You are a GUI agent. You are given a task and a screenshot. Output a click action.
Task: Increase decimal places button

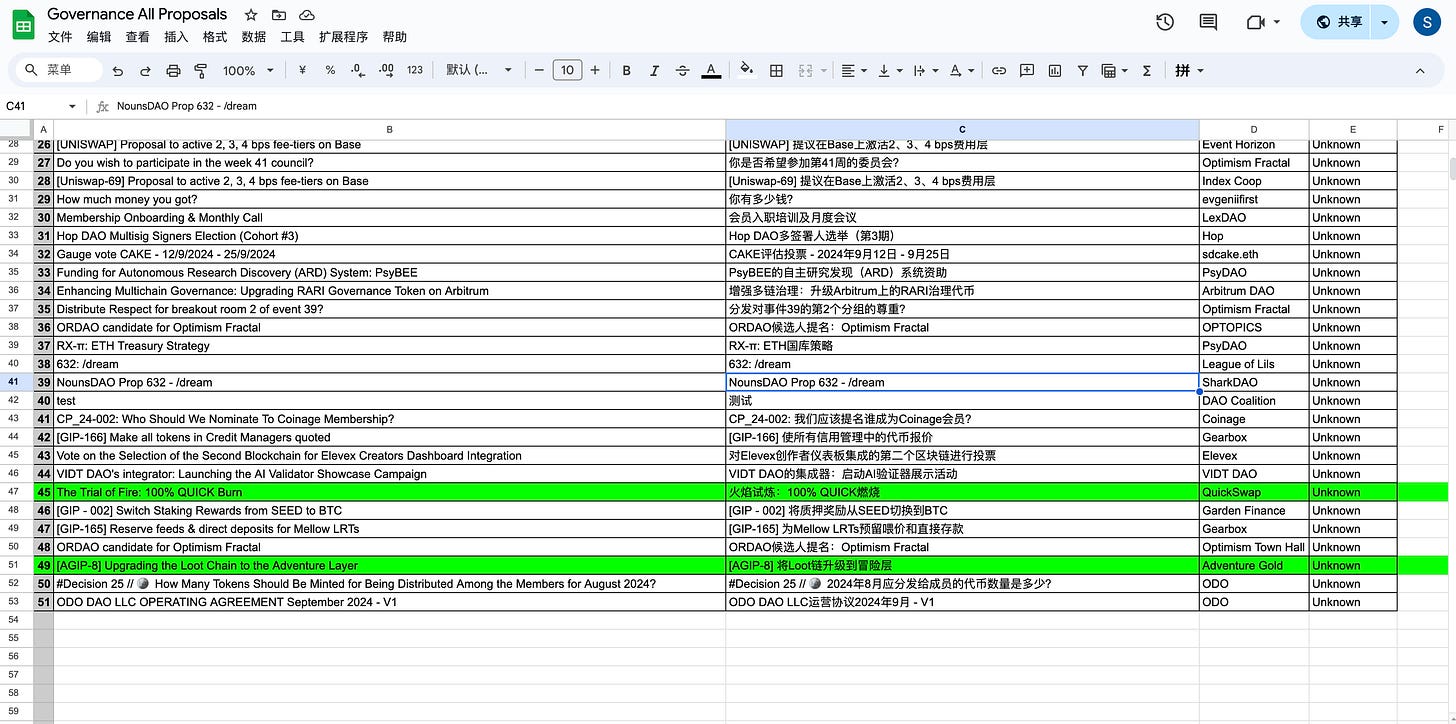coord(386,70)
